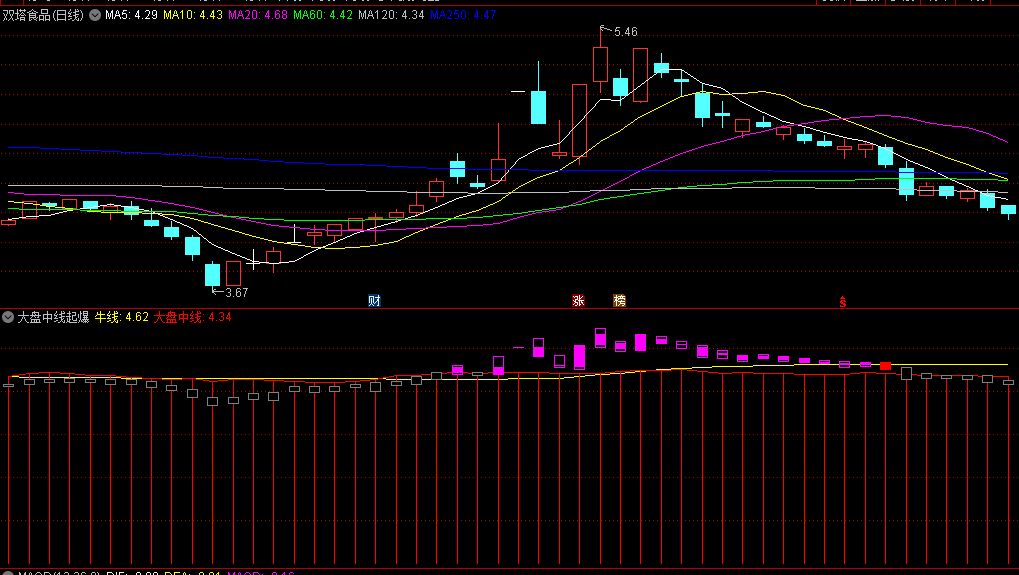The image size is (1019, 575).
Task: Click the yellow MA10: 4.43 label
Action: (x=193, y=15)
